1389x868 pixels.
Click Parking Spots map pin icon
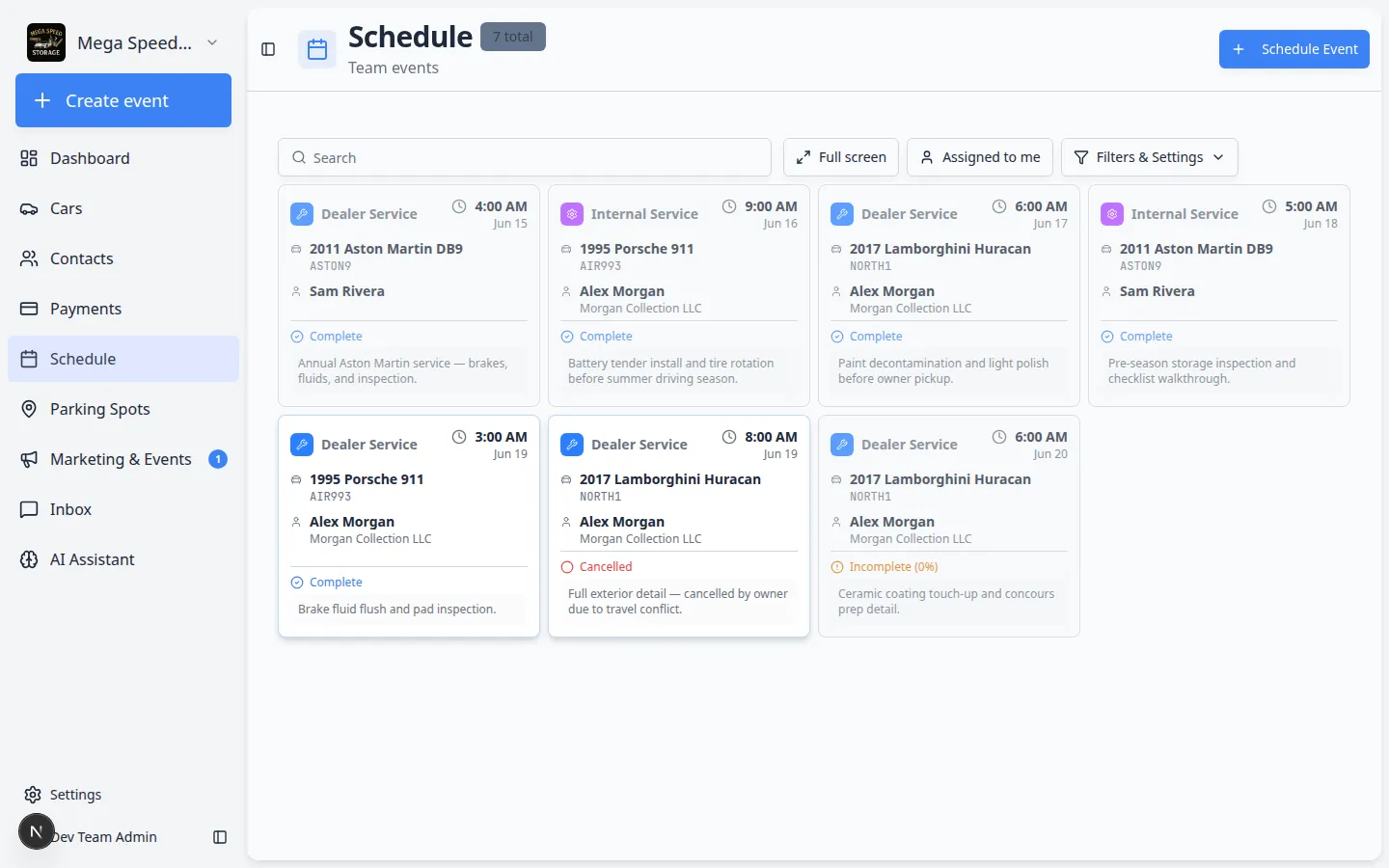pos(29,409)
